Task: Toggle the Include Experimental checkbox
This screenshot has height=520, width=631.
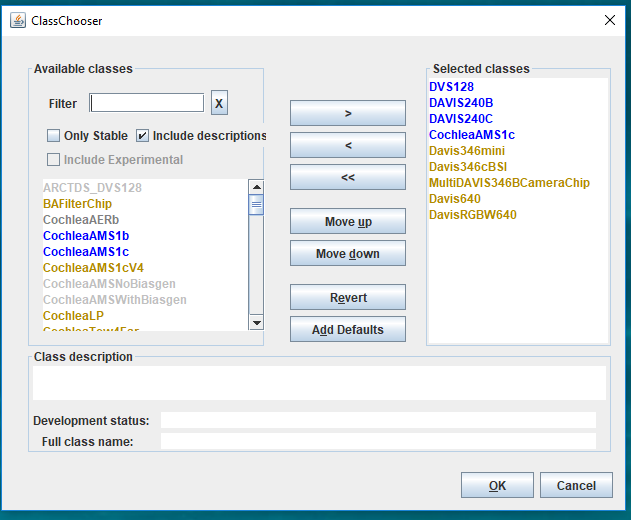Action: [54, 159]
